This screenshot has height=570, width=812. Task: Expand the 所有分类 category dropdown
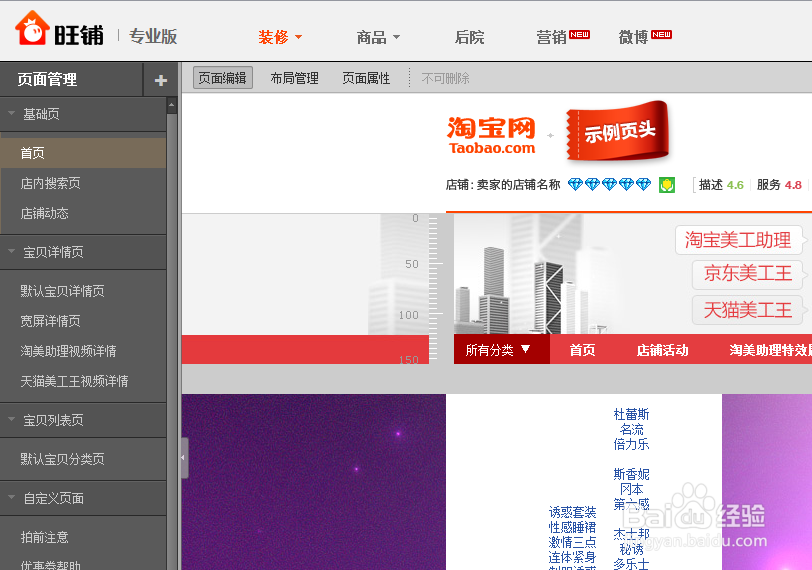(501, 350)
